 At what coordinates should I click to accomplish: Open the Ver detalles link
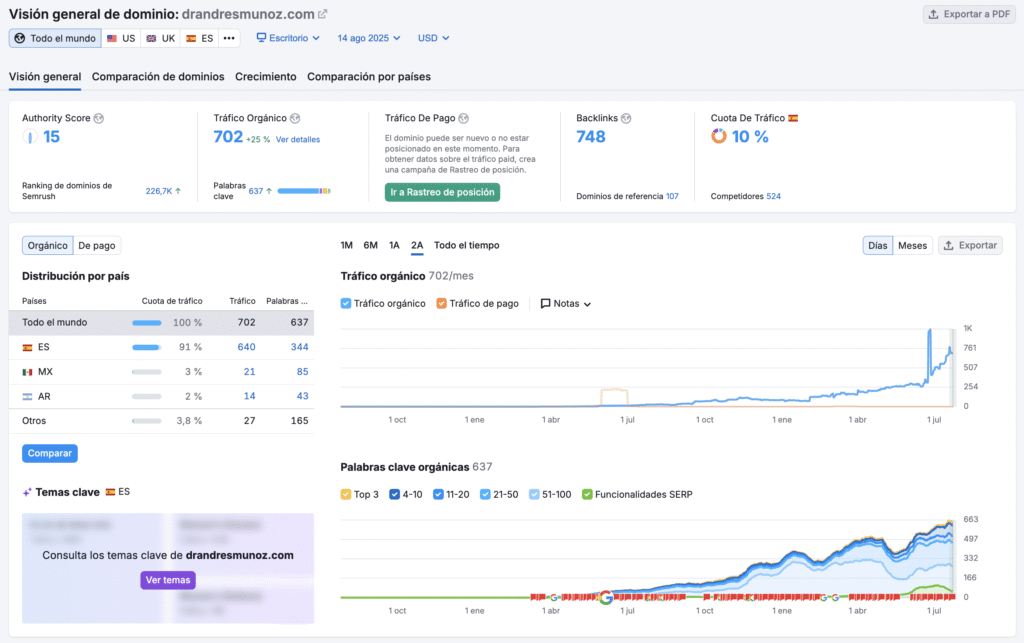[298, 139]
